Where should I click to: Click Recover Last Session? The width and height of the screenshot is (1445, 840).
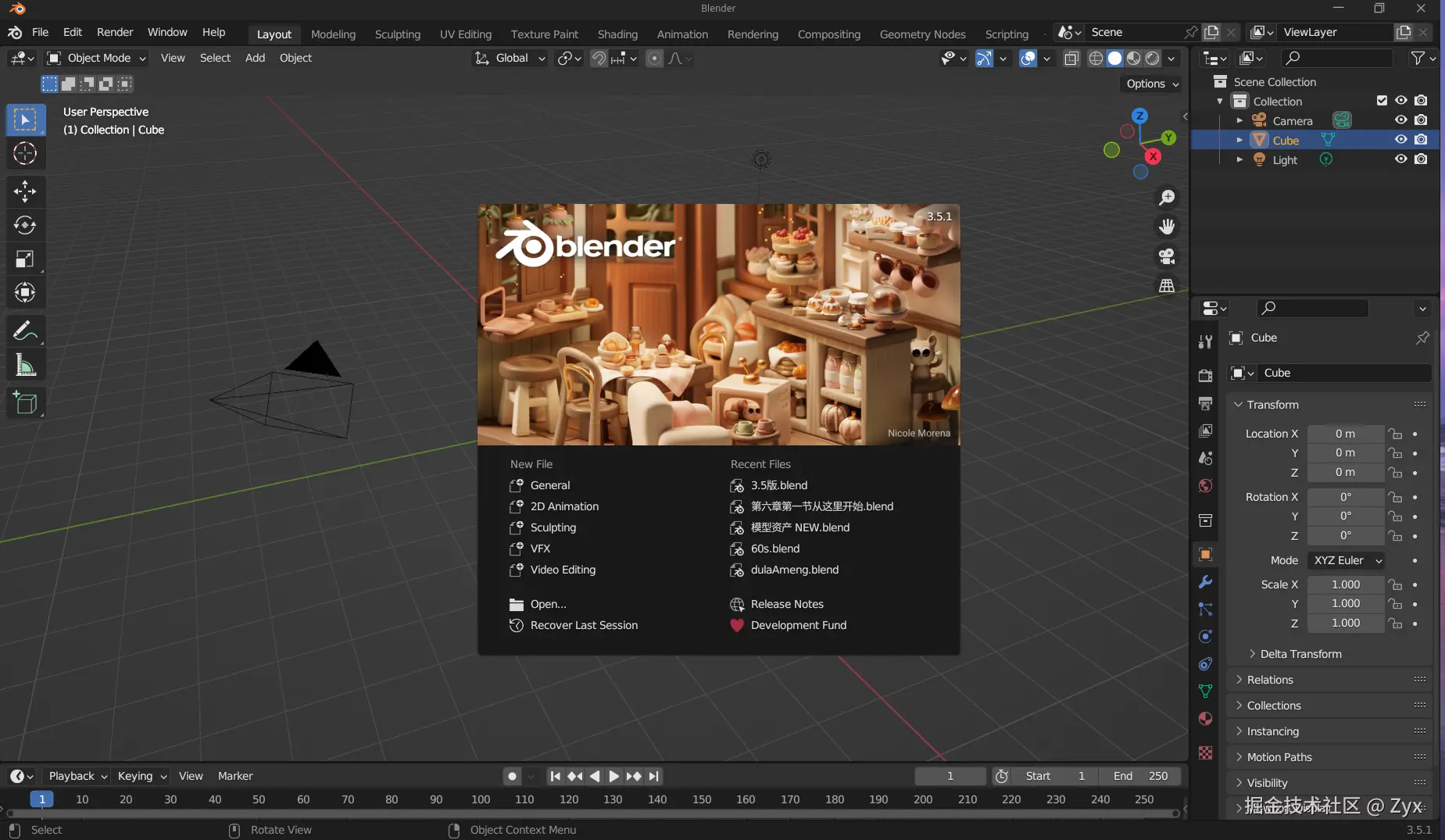point(584,625)
